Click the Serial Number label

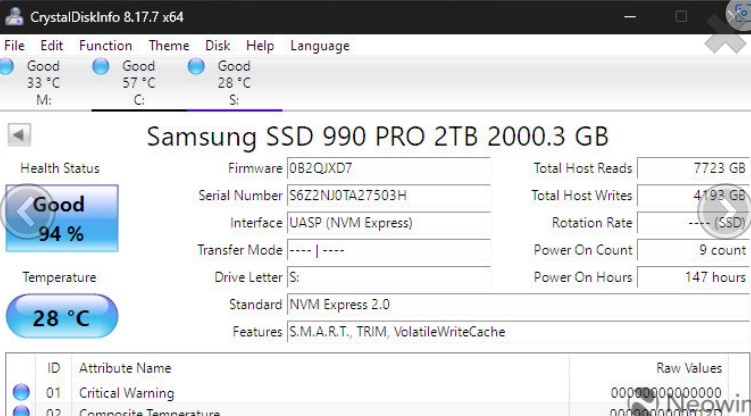point(240,196)
